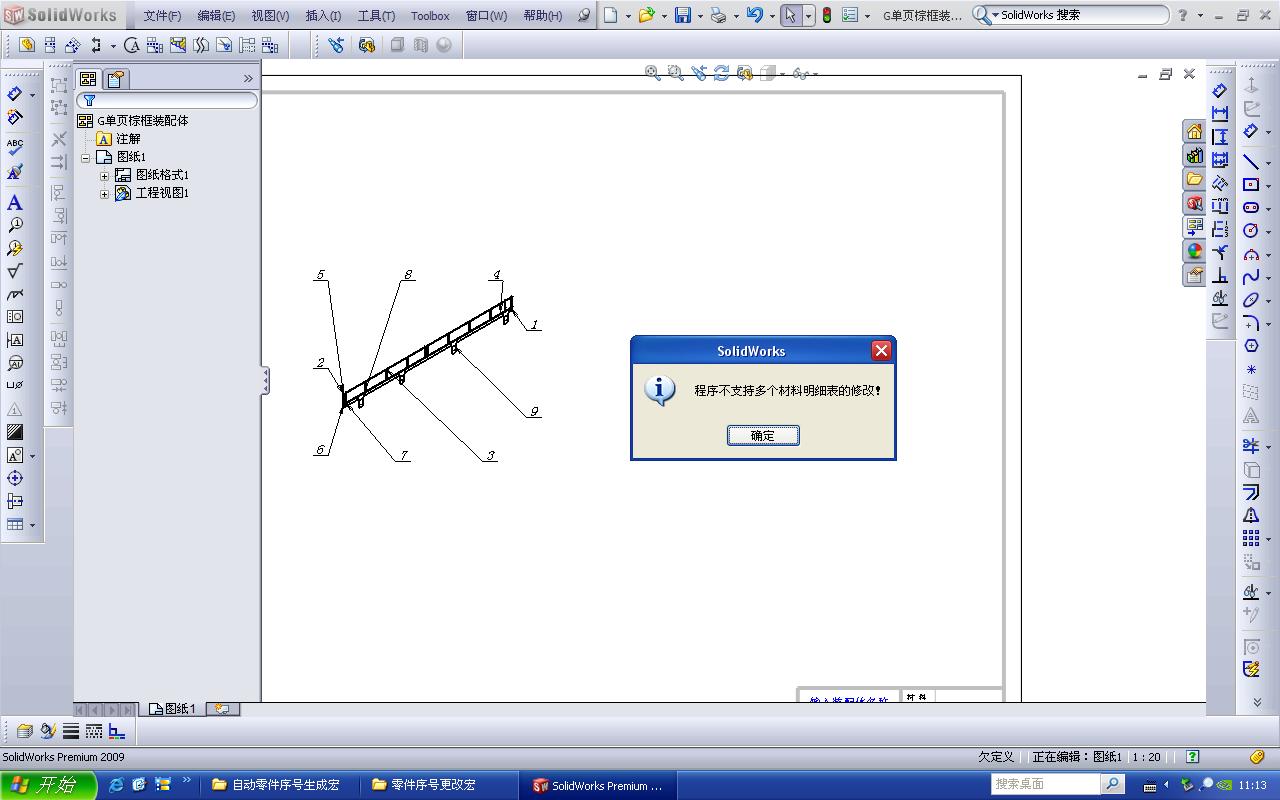Select the Centerline annotation tool
This screenshot has height=800, width=1280.
pos(15,501)
